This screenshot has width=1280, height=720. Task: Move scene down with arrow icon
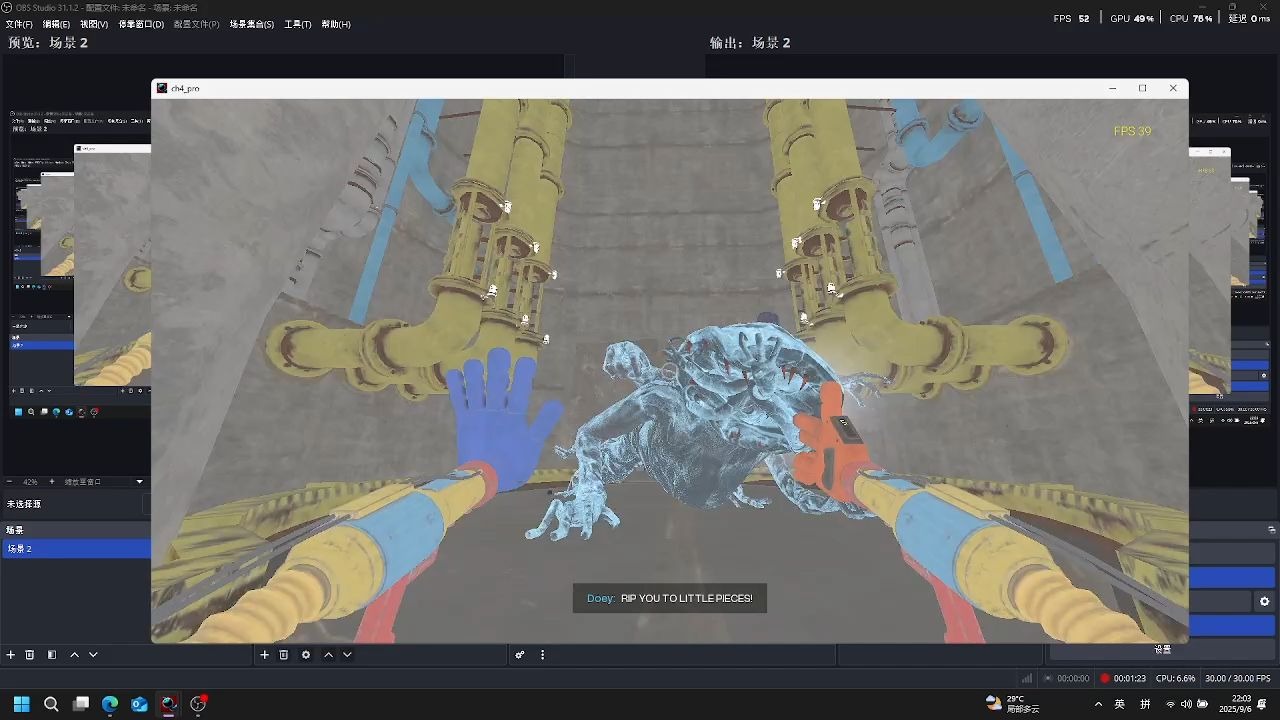coord(93,655)
